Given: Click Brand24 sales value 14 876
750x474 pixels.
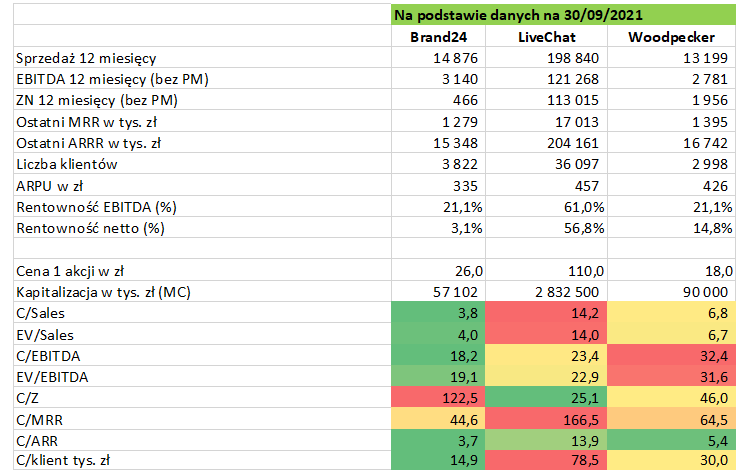Looking at the screenshot, I should [x=455, y=58].
